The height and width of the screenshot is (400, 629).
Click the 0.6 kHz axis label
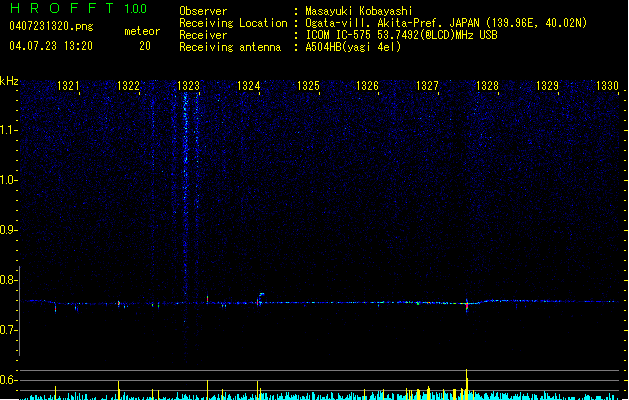(8, 380)
